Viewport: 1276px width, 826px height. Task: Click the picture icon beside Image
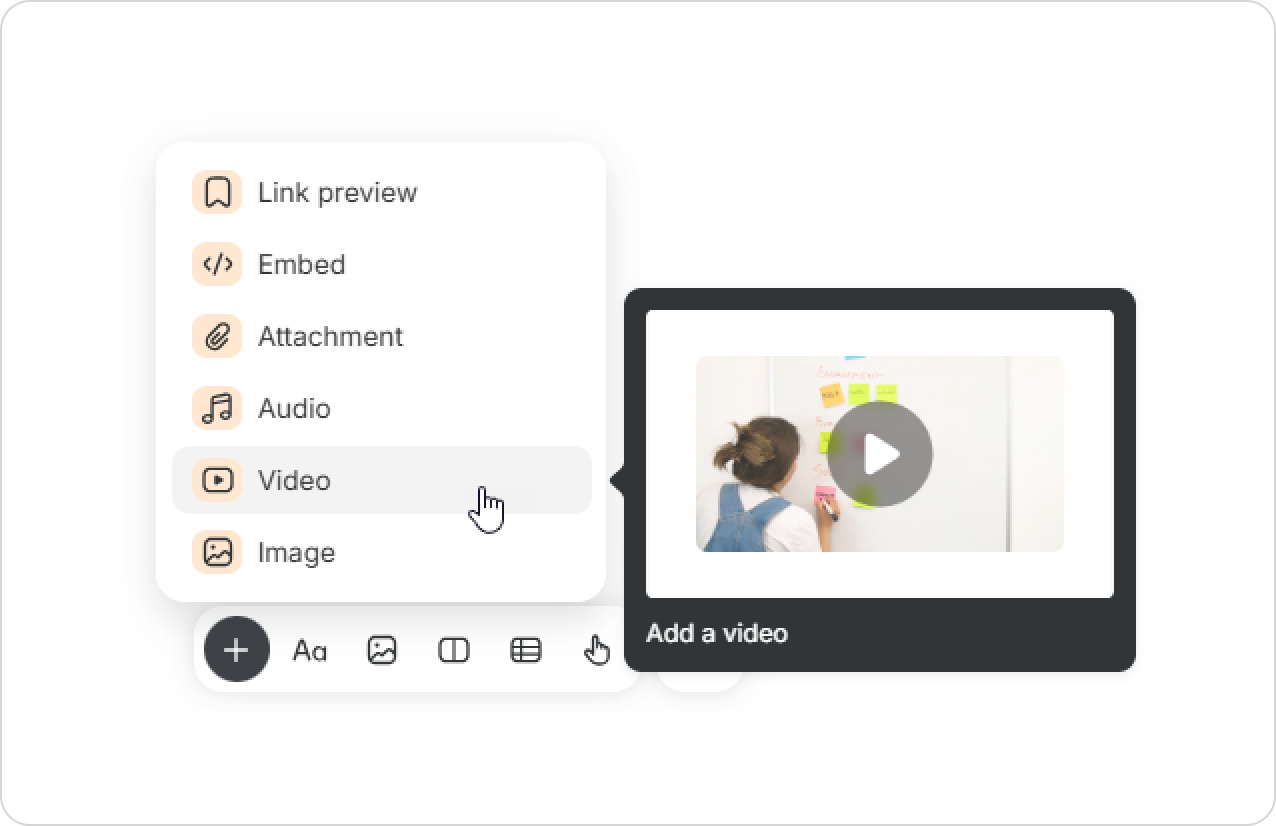[217, 552]
